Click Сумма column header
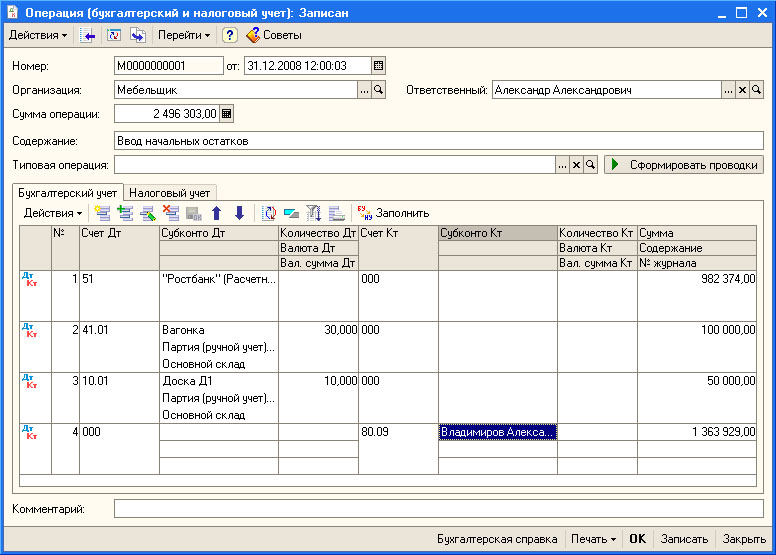This screenshot has width=776, height=555. (x=697, y=233)
